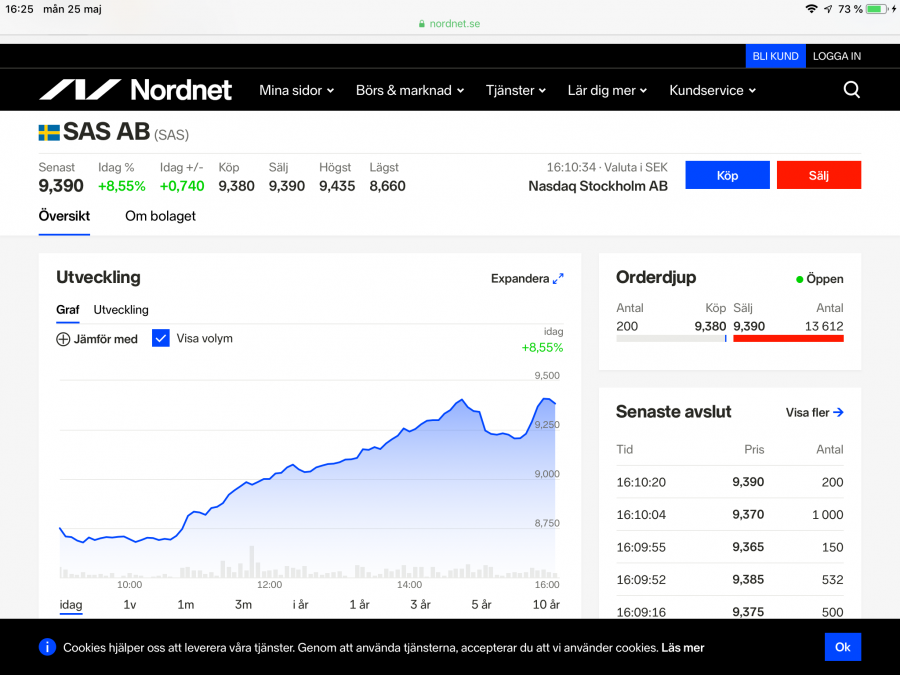Tap the battery icon in status bar
The height and width of the screenshot is (675, 900).
click(x=877, y=9)
